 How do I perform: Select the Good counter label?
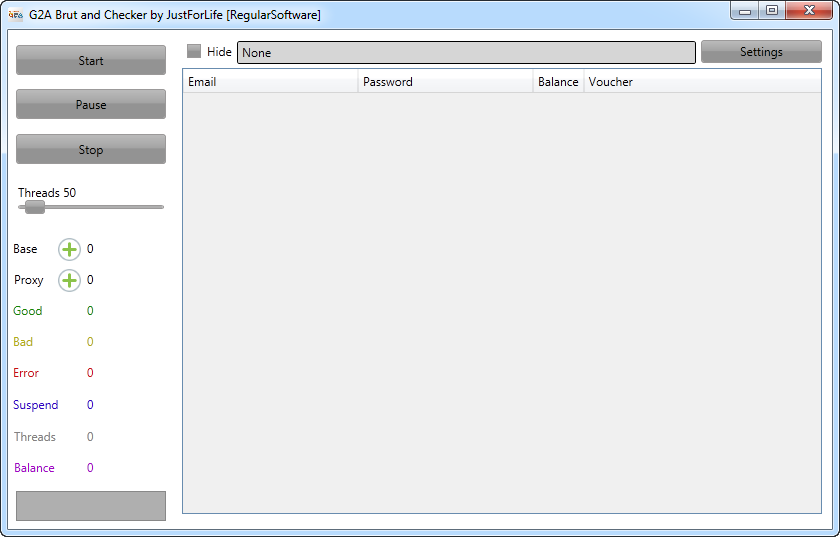[27, 311]
